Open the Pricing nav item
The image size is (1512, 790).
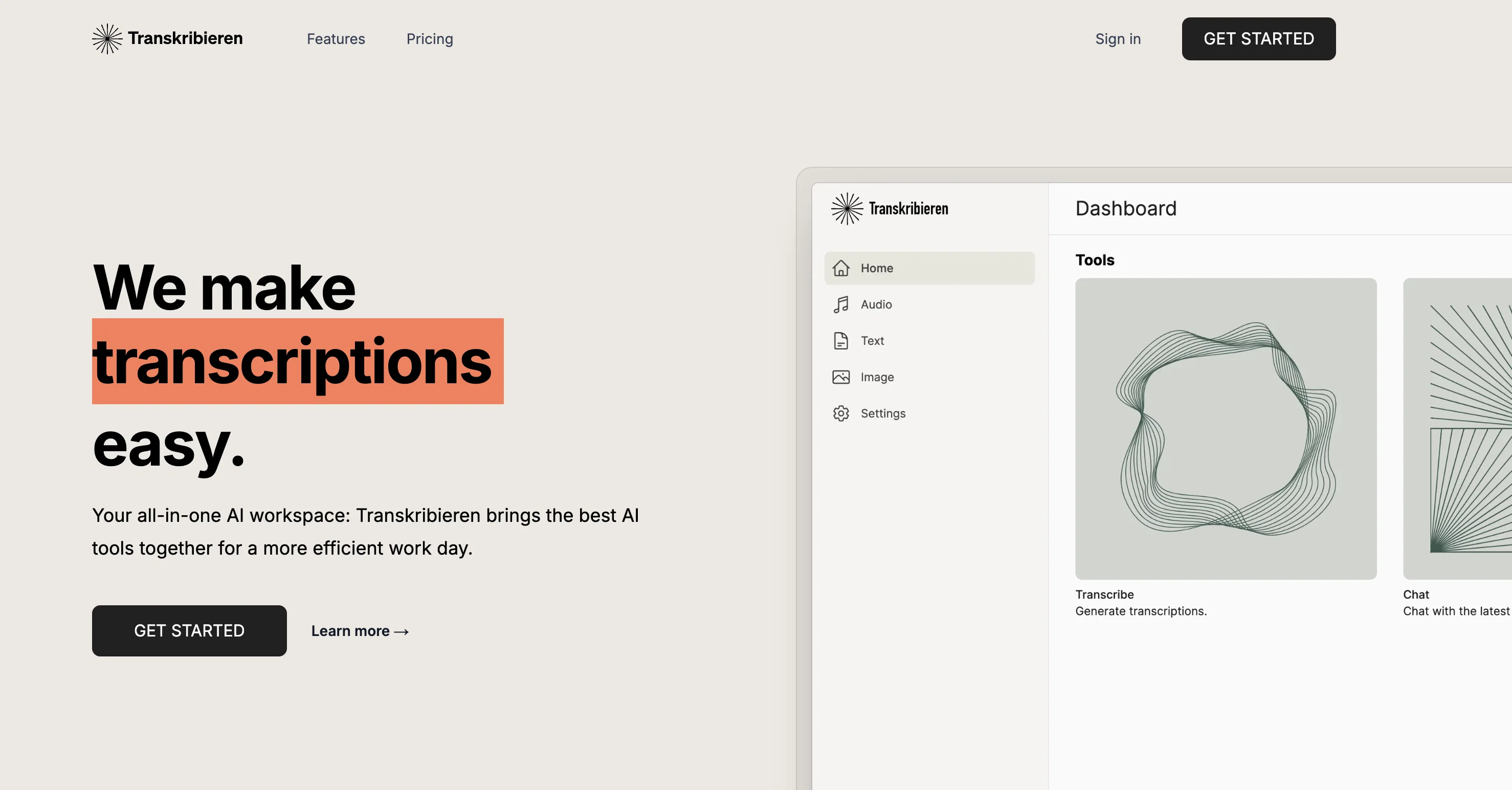point(430,39)
